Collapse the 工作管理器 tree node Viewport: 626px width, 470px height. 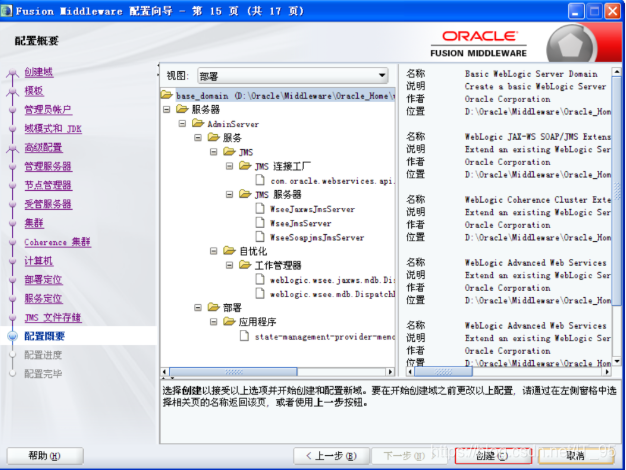click(x=229, y=265)
